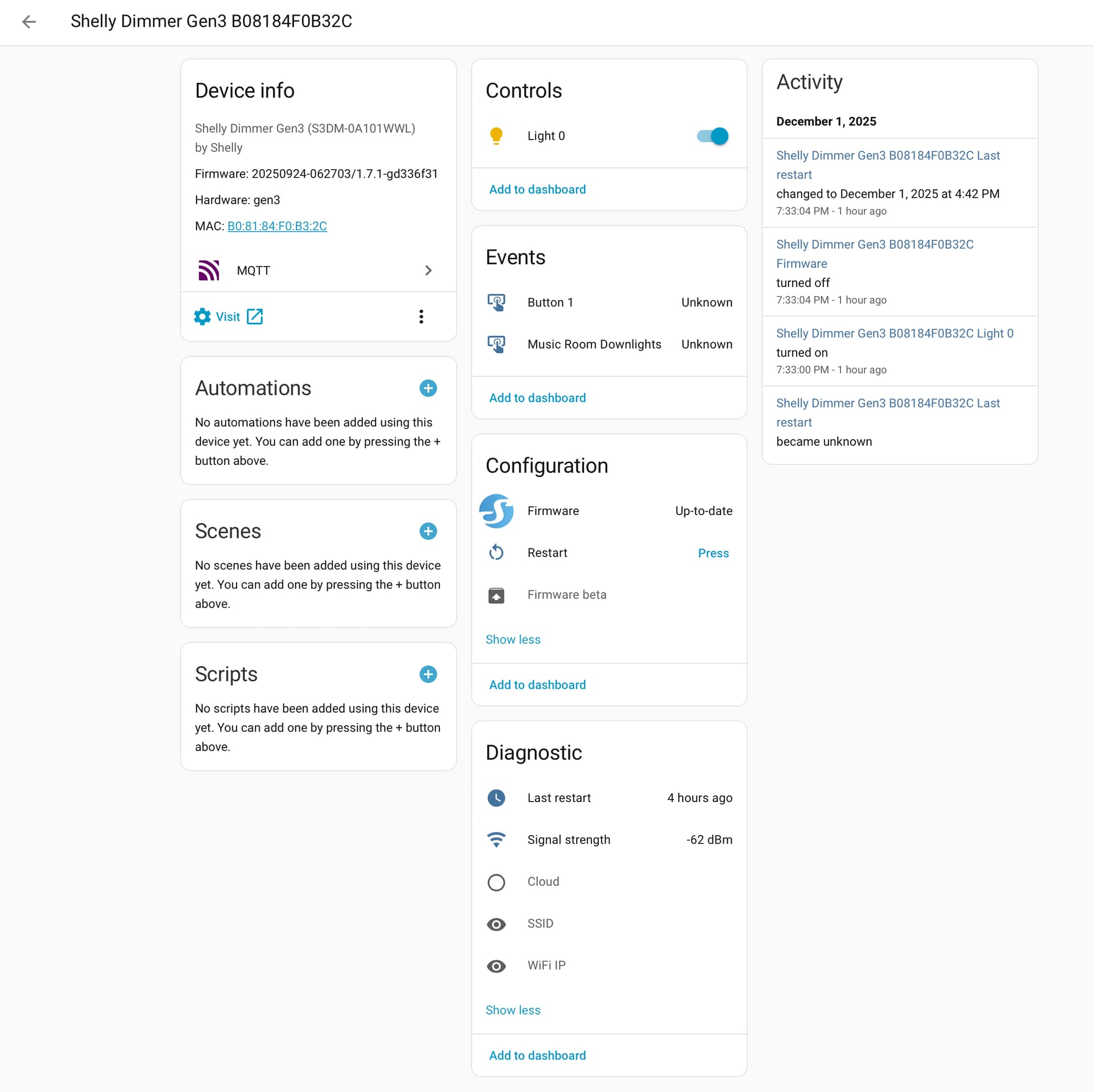
Task: Add a new script with plus icon
Action: click(x=428, y=674)
